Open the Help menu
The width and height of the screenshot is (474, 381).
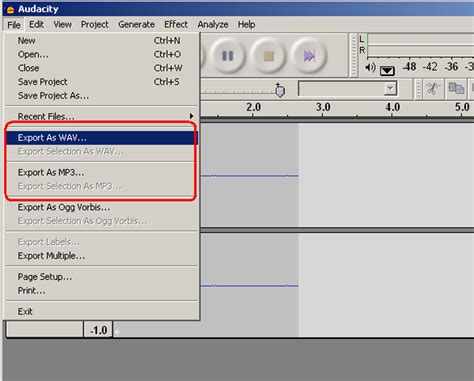tap(246, 24)
